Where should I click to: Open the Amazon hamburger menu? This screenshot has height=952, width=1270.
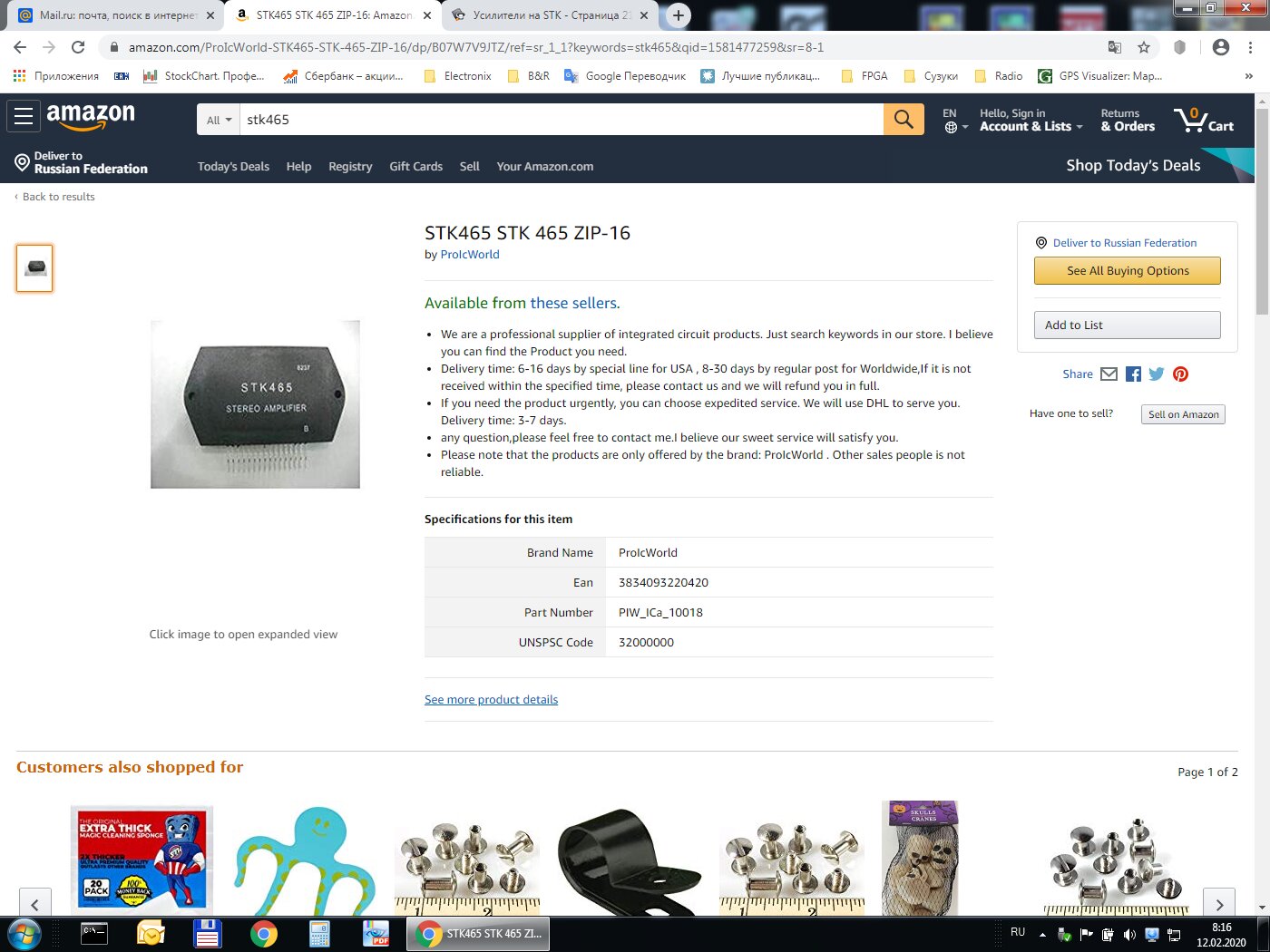coord(24,116)
